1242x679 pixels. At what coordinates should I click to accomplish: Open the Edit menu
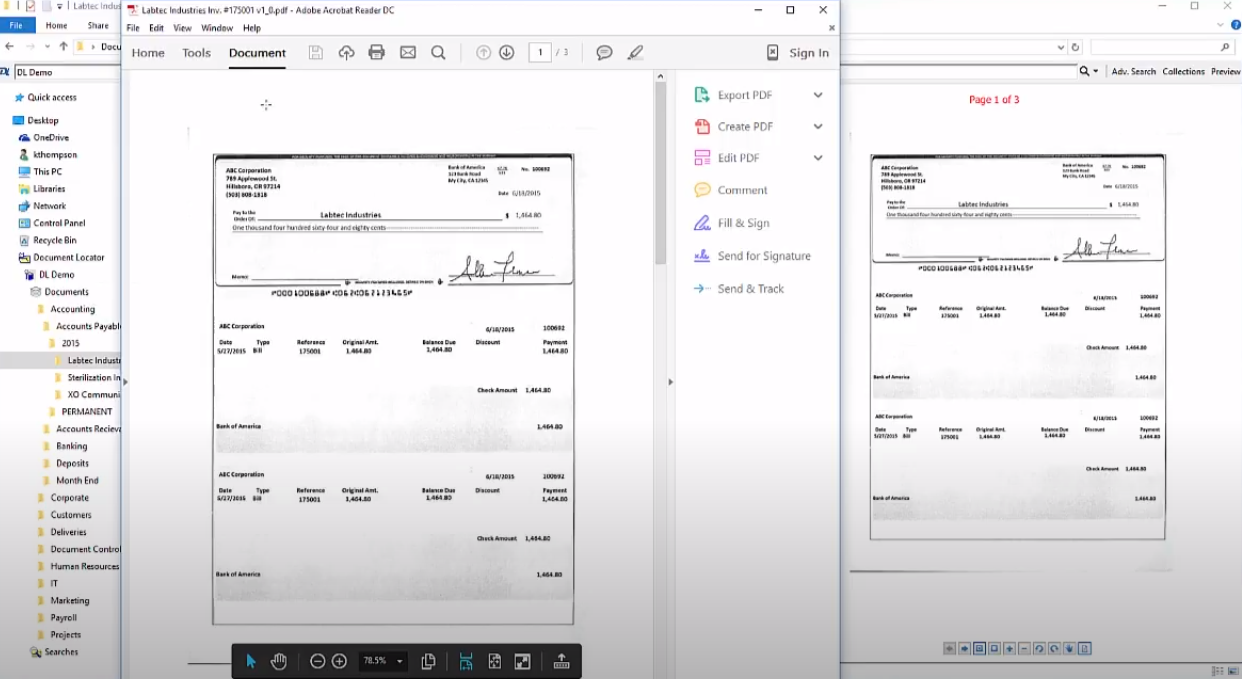click(156, 28)
